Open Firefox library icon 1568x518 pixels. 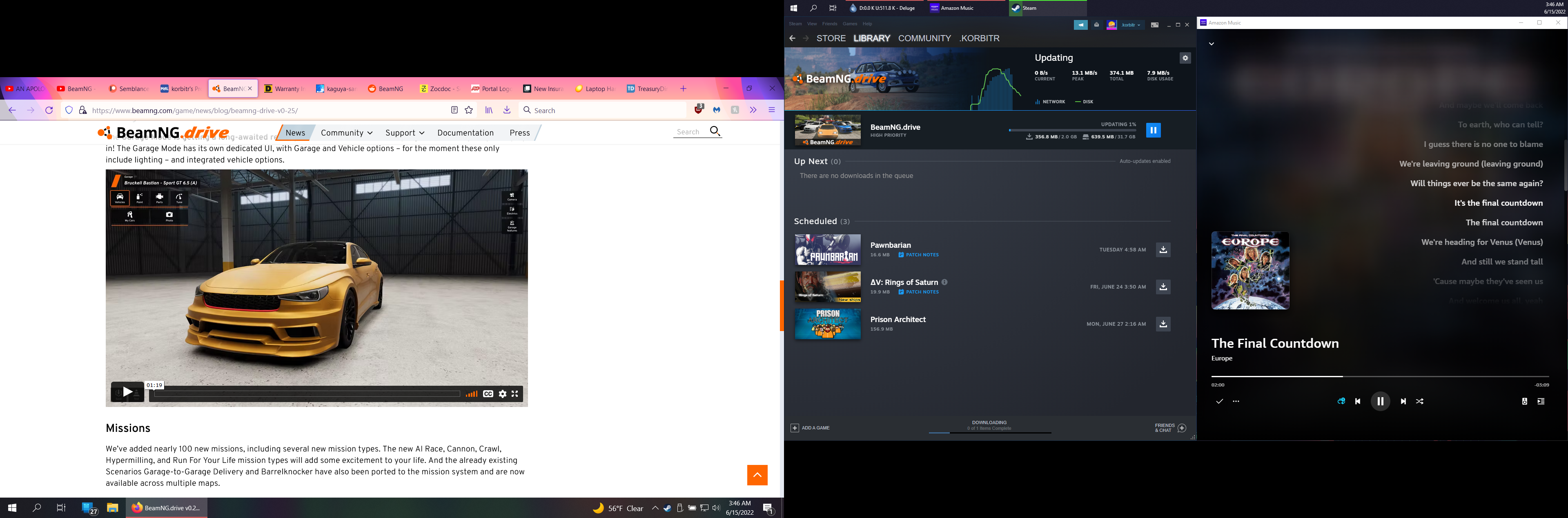pyautogui.click(x=489, y=110)
